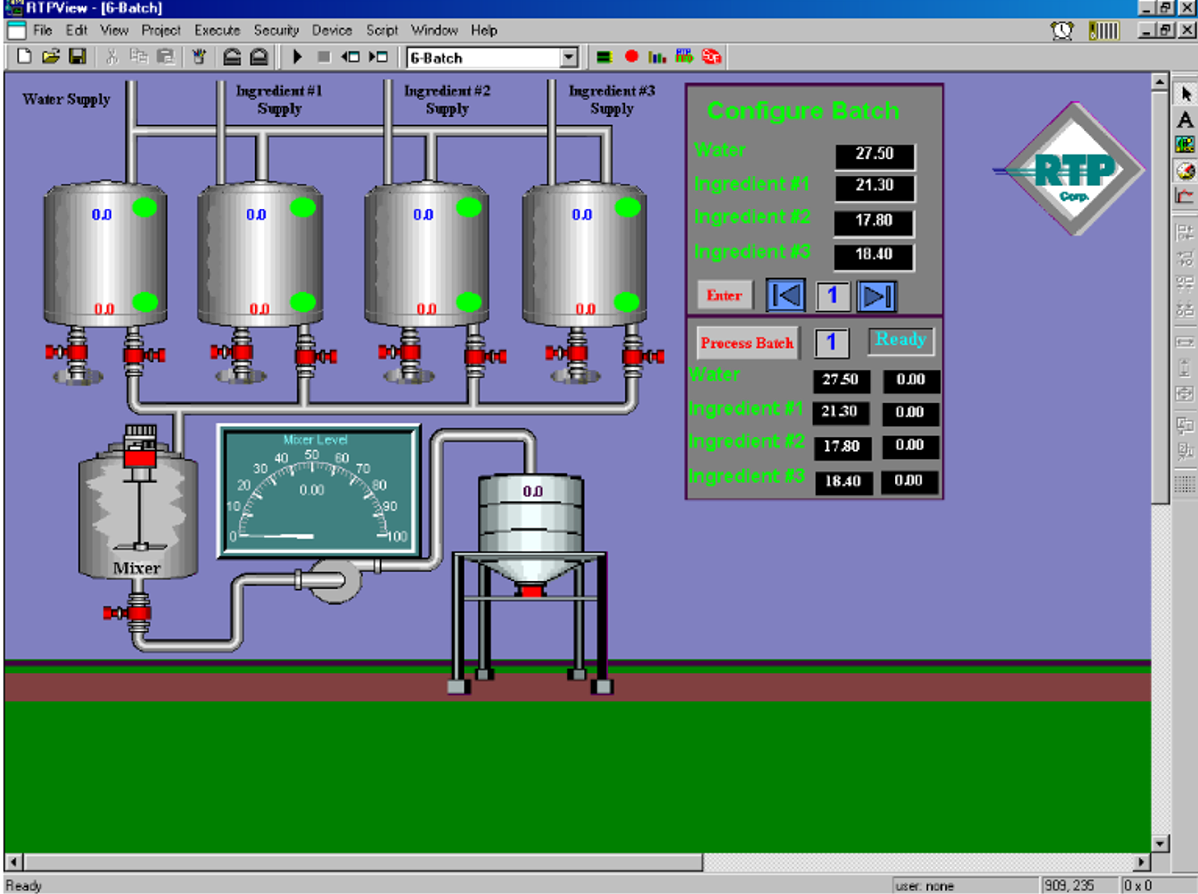Click the red record circle toolbar icon

point(631,57)
